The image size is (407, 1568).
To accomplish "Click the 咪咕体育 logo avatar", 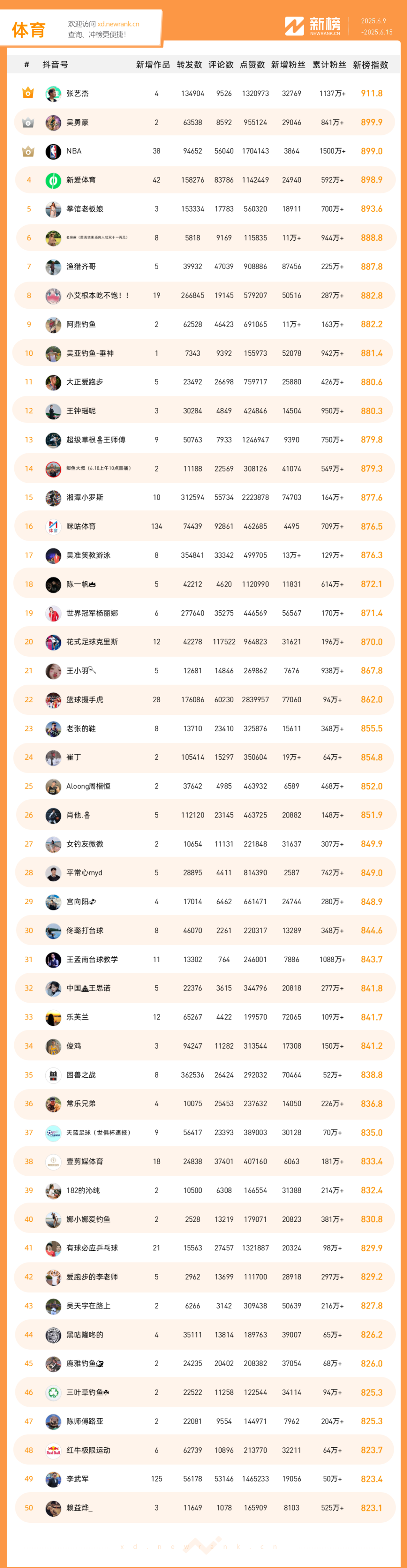I will click(x=54, y=527).
